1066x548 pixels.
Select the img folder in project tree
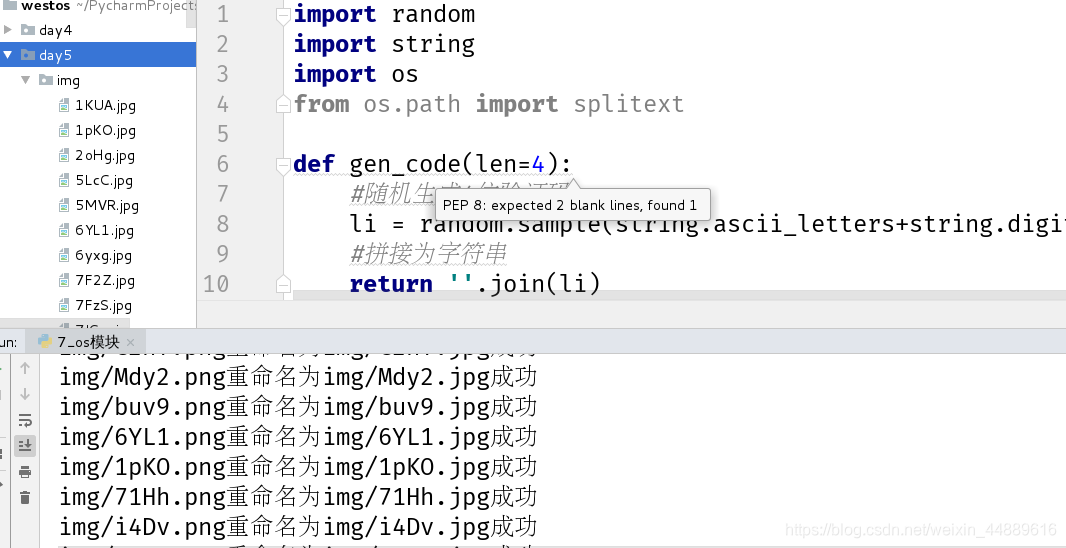pos(68,80)
